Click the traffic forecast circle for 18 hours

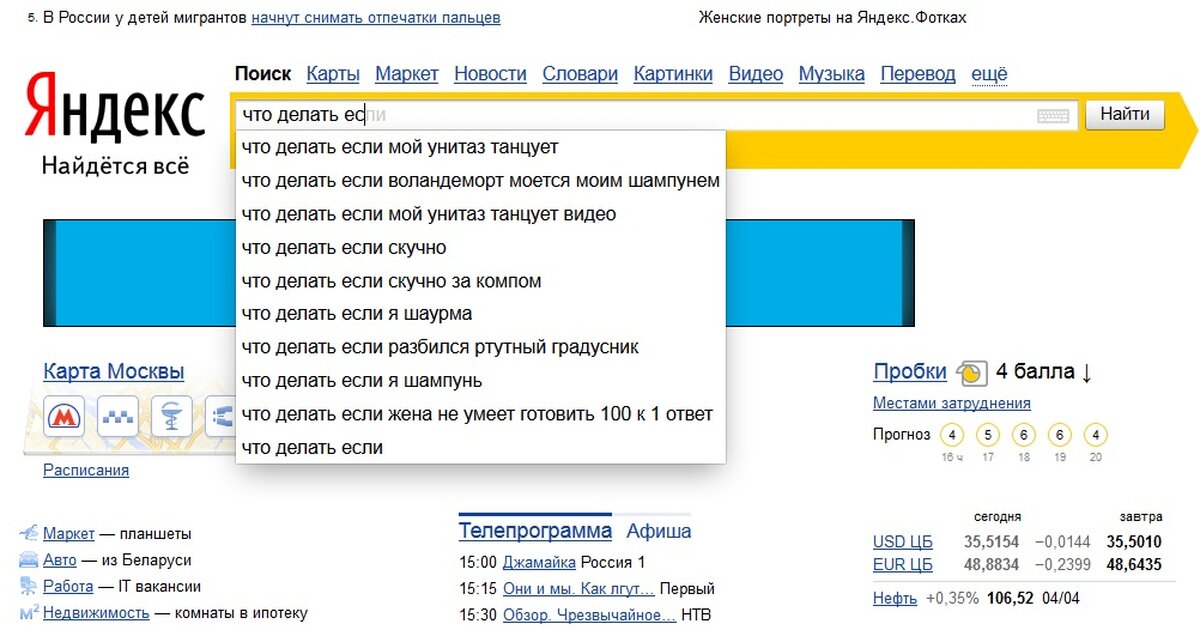pos(1023,435)
